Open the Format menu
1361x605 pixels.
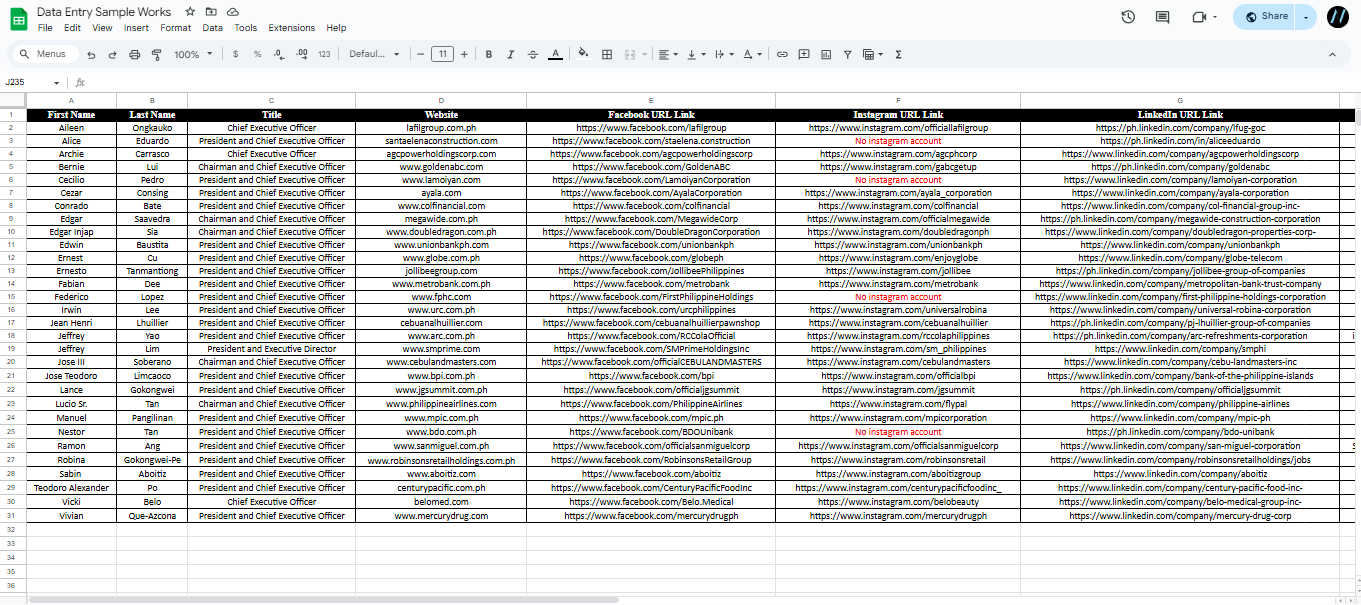175,28
